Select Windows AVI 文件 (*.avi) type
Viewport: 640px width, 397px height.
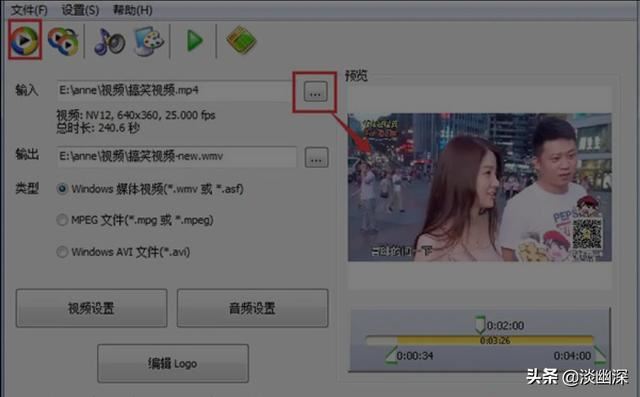click(x=123, y=252)
